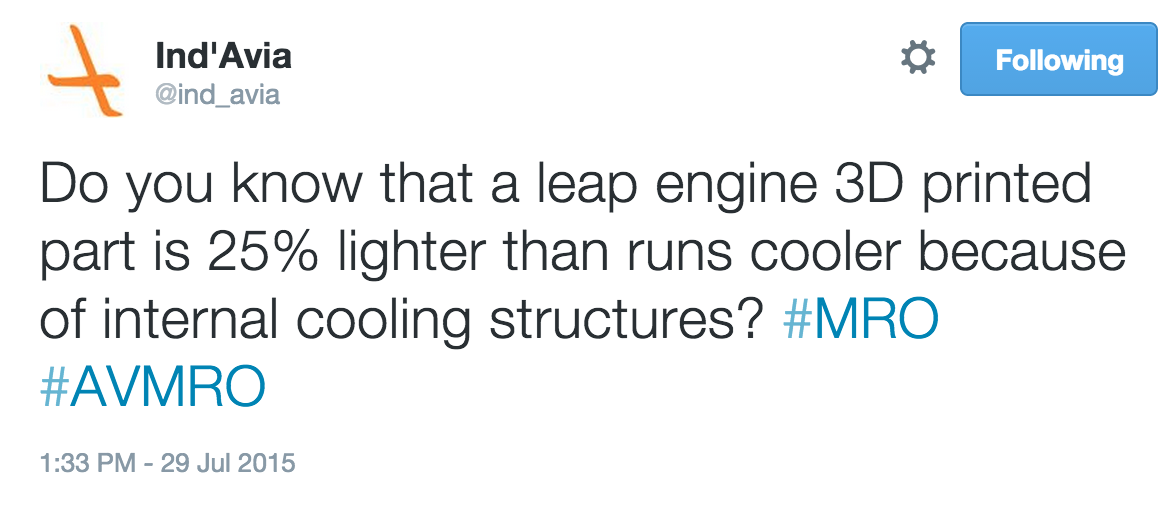Viewport: 1170px width, 508px height.
Task: Unfollow Ind'Avia via the blue button
Action: 1058,60
